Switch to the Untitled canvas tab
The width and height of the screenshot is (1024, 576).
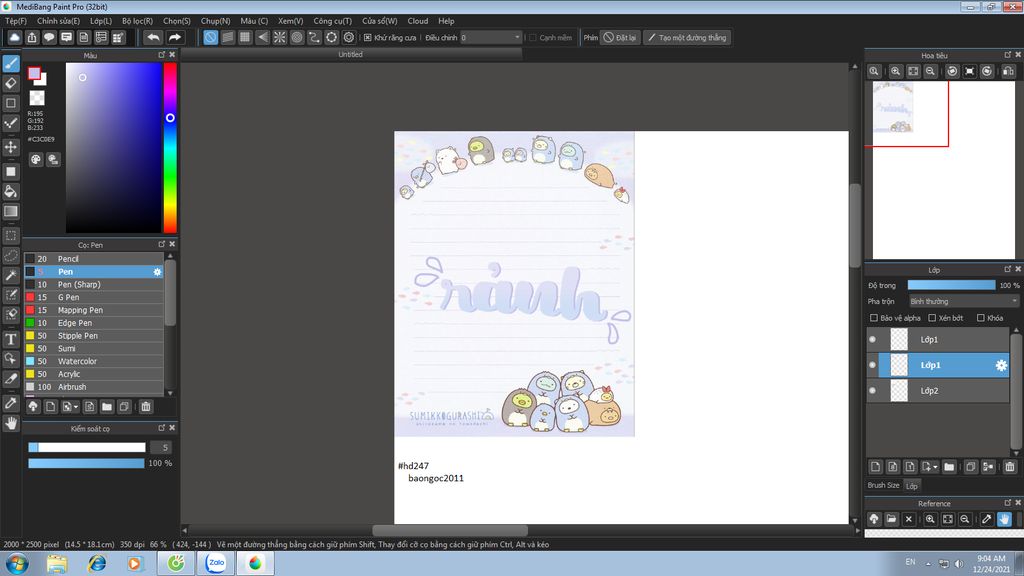(351, 55)
